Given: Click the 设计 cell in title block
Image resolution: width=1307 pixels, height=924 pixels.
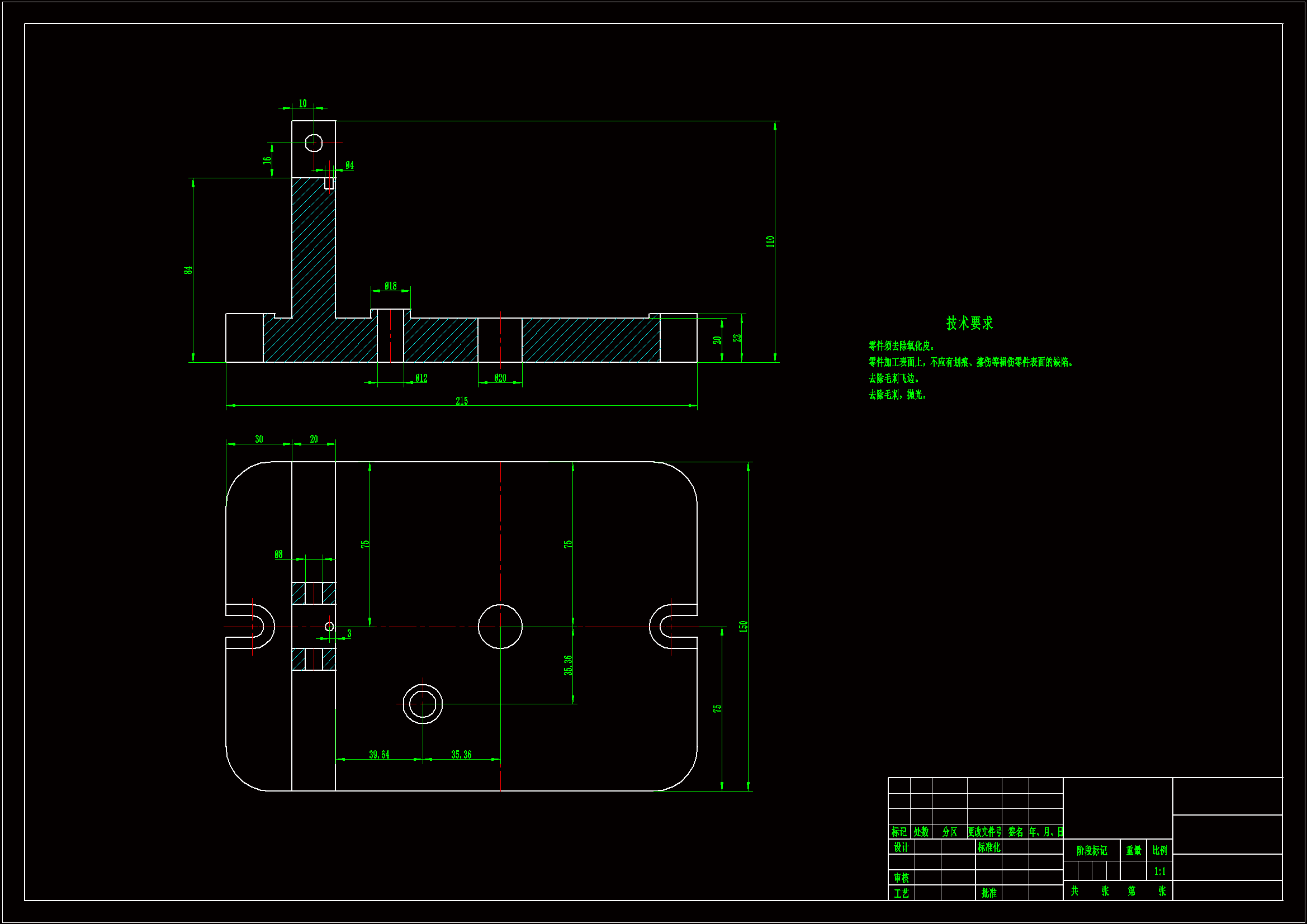Looking at the screenshot, I should [901, 847].
